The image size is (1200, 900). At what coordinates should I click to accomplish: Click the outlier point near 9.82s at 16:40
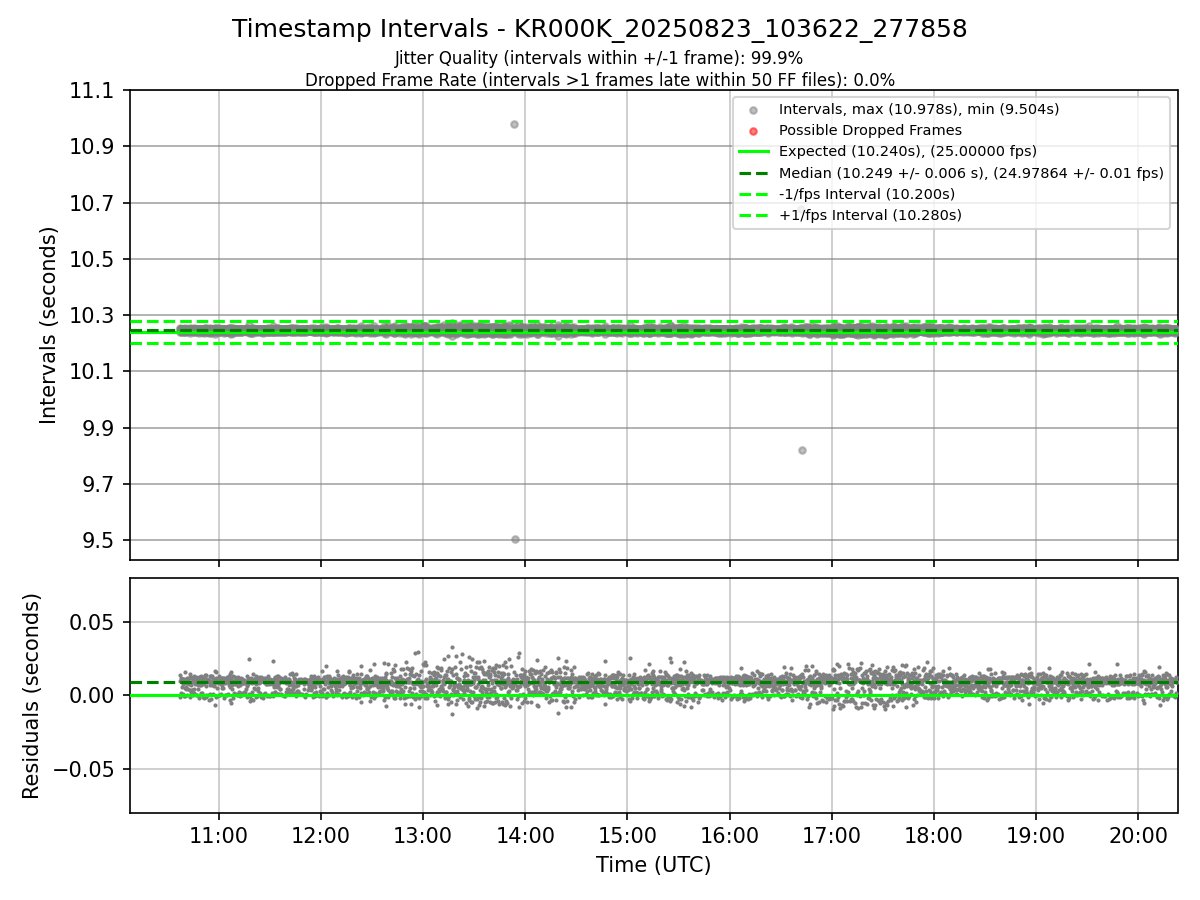(802, 450)
